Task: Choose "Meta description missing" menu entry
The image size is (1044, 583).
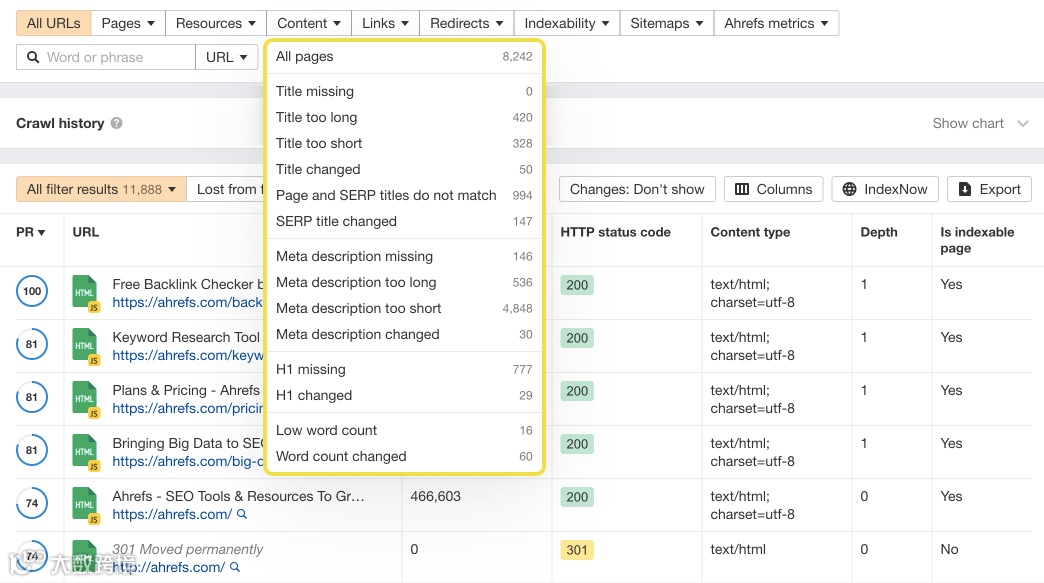Action: (354, 256)
